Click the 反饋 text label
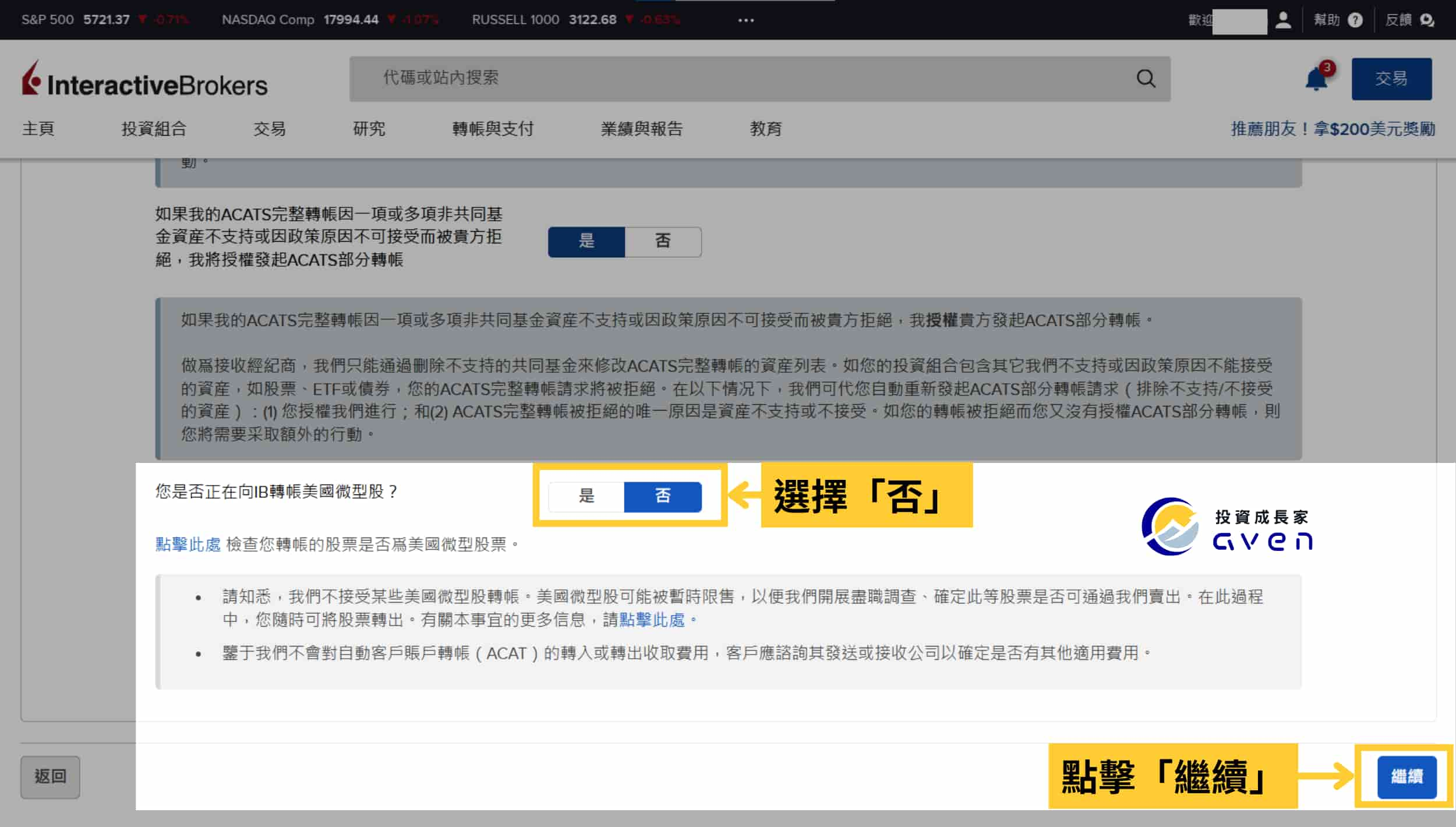 tap(1398, 20)
